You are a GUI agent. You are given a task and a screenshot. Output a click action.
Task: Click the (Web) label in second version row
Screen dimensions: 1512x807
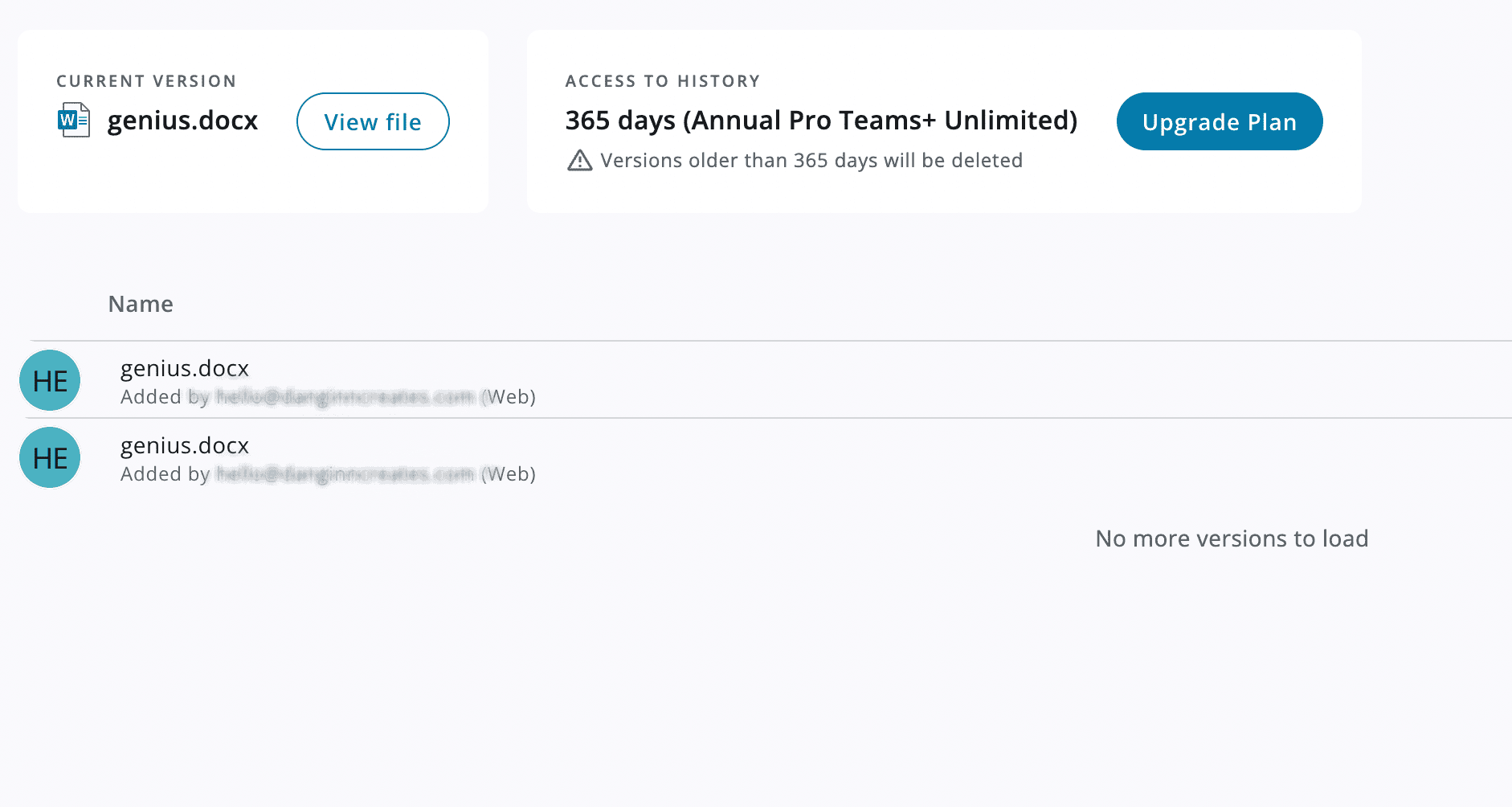tap(509, 474)
